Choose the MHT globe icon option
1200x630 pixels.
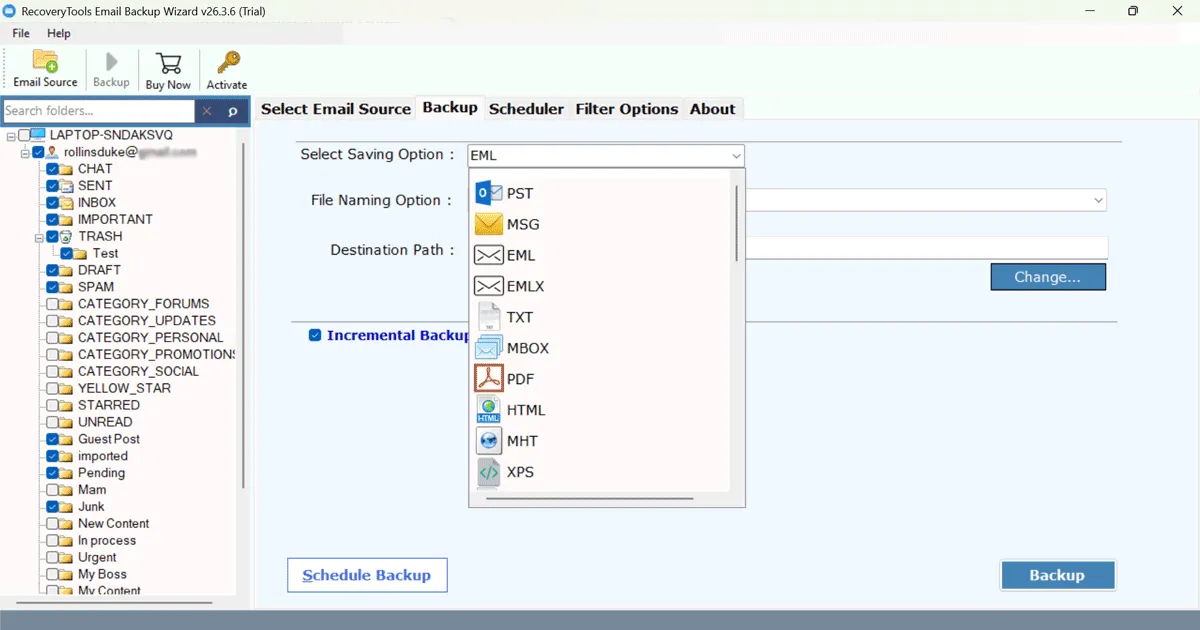[488, 441]
